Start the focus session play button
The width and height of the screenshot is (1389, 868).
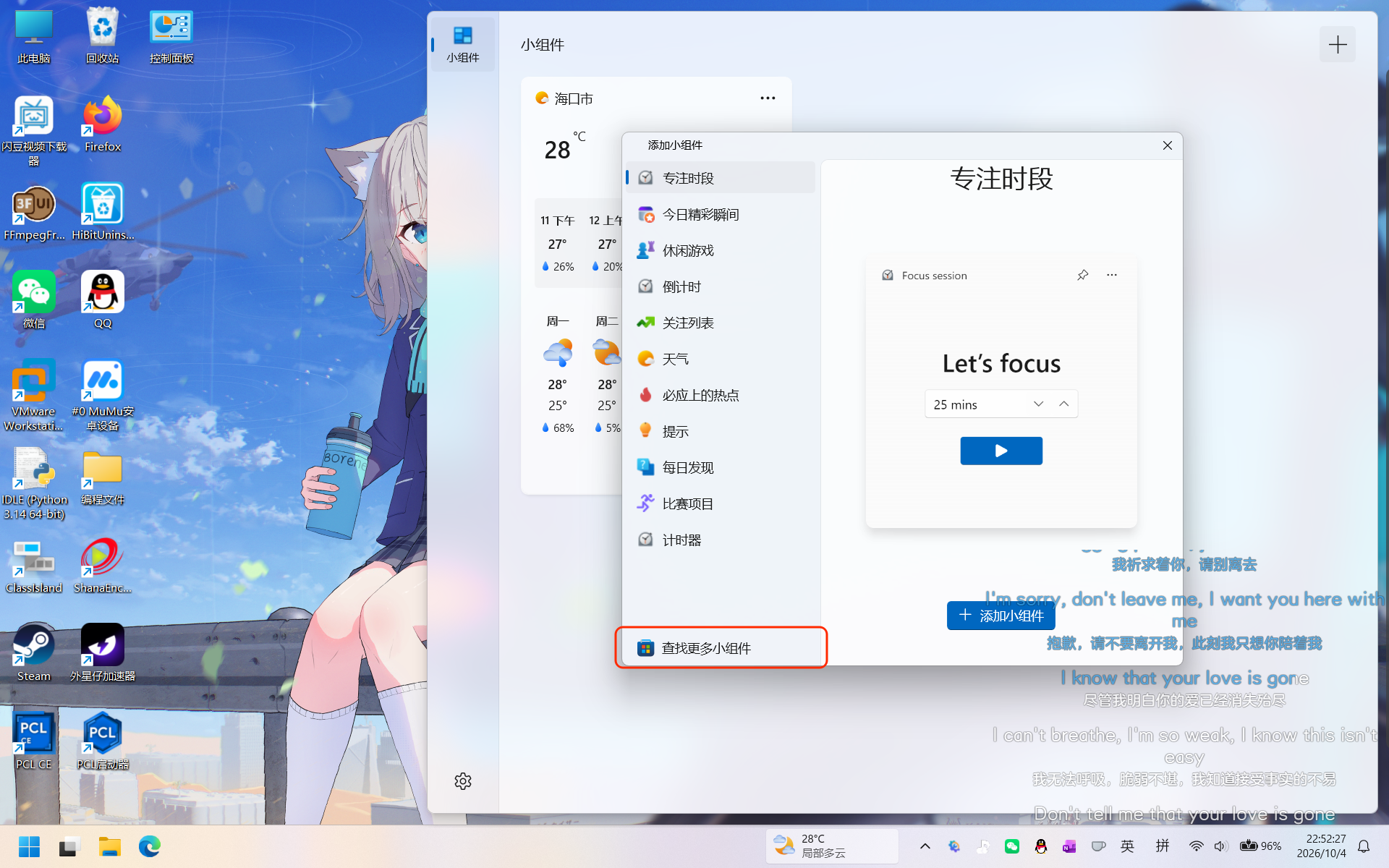coord(1001,451)
